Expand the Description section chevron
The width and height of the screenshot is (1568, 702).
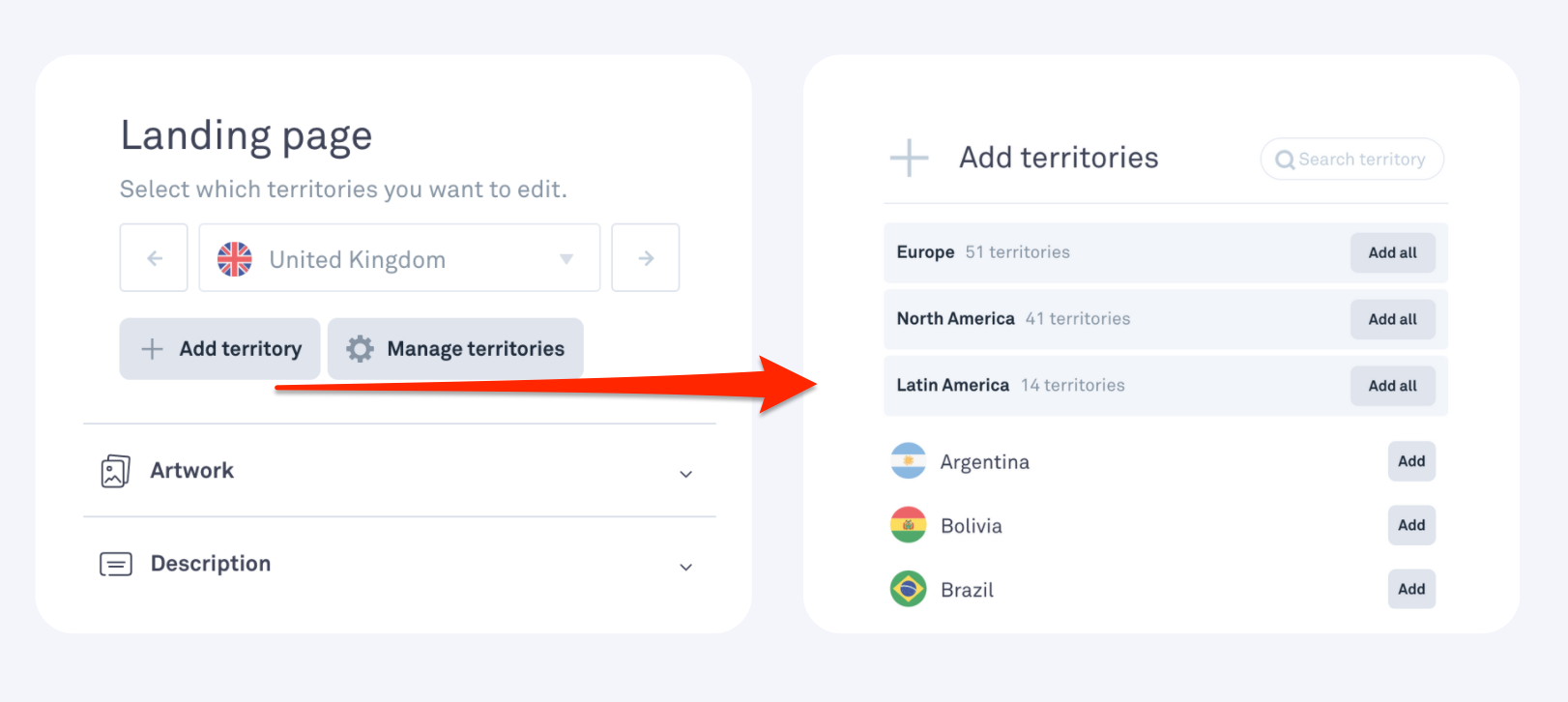[x=685, y=567]
